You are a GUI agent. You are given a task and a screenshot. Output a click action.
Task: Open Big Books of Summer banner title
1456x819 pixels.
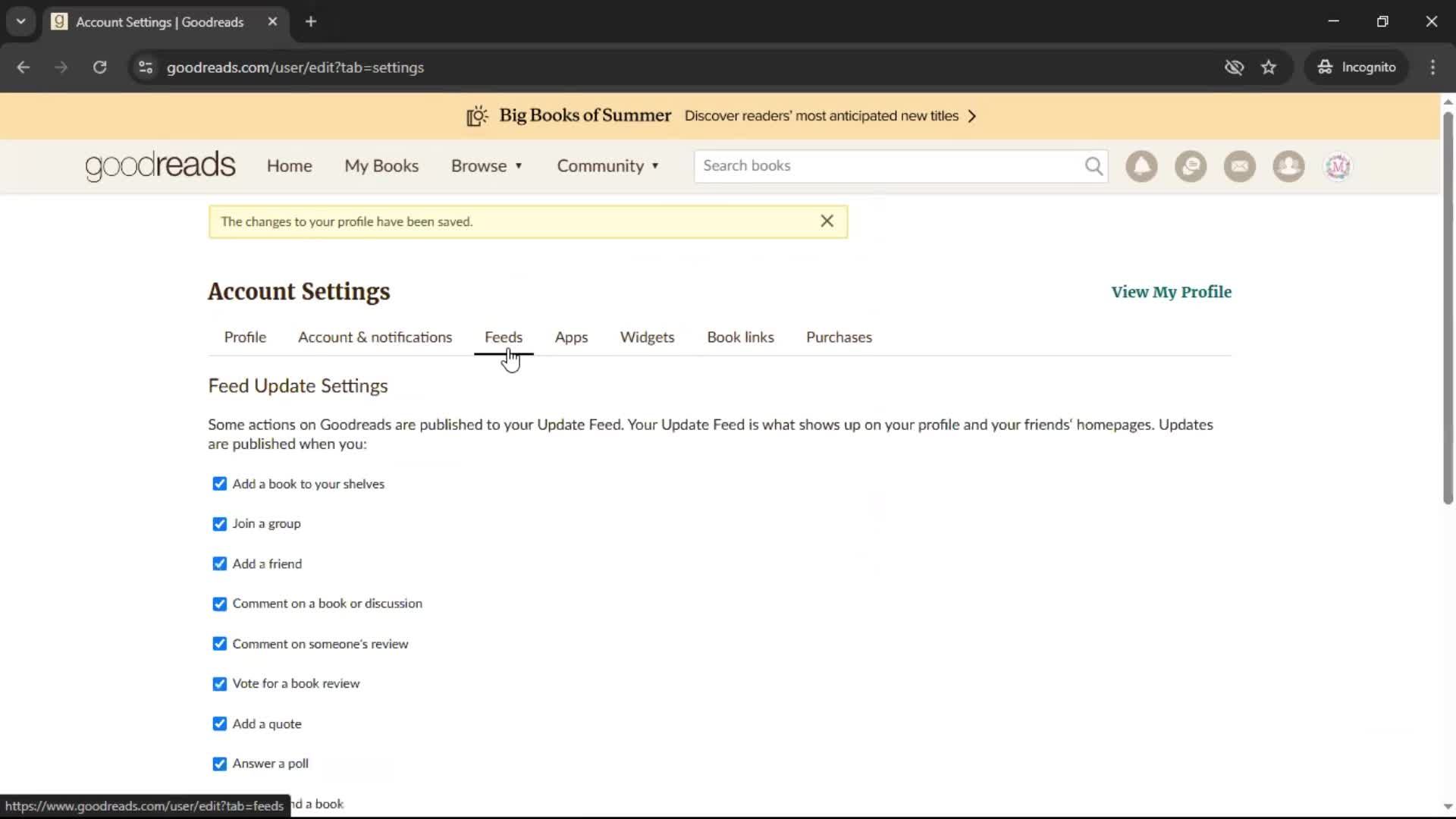coord(585,115)
